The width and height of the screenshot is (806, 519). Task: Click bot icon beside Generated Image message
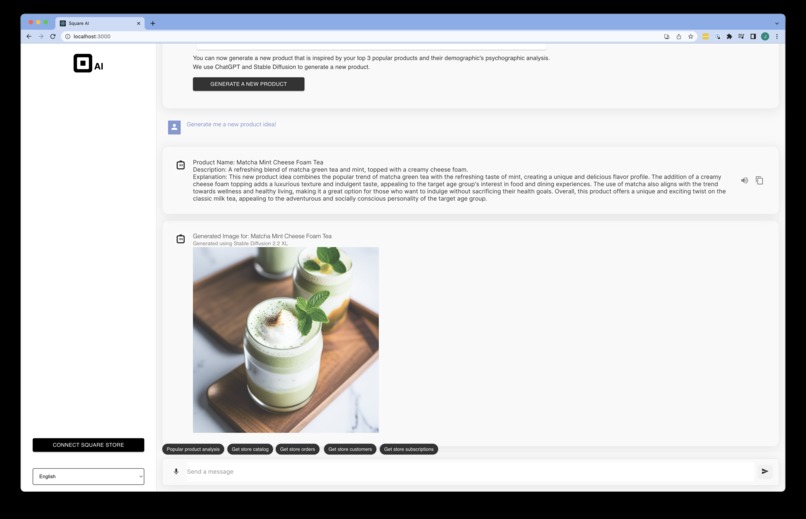pyautogui.click(x=180, y=239)
